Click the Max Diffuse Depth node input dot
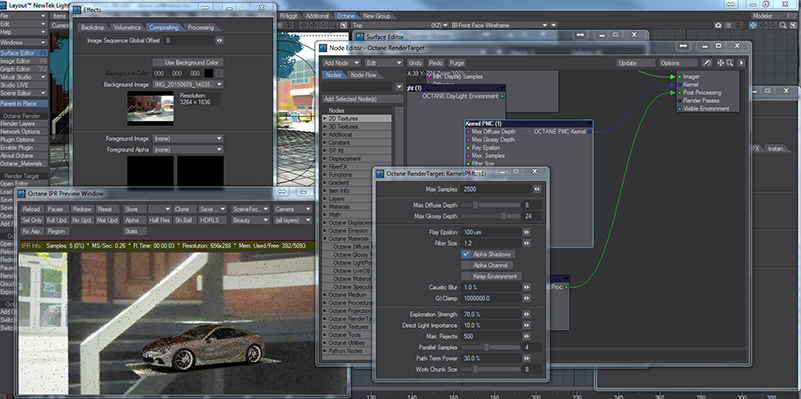The image size is (801, 399). pyautogui.click(x=468, y=132)
